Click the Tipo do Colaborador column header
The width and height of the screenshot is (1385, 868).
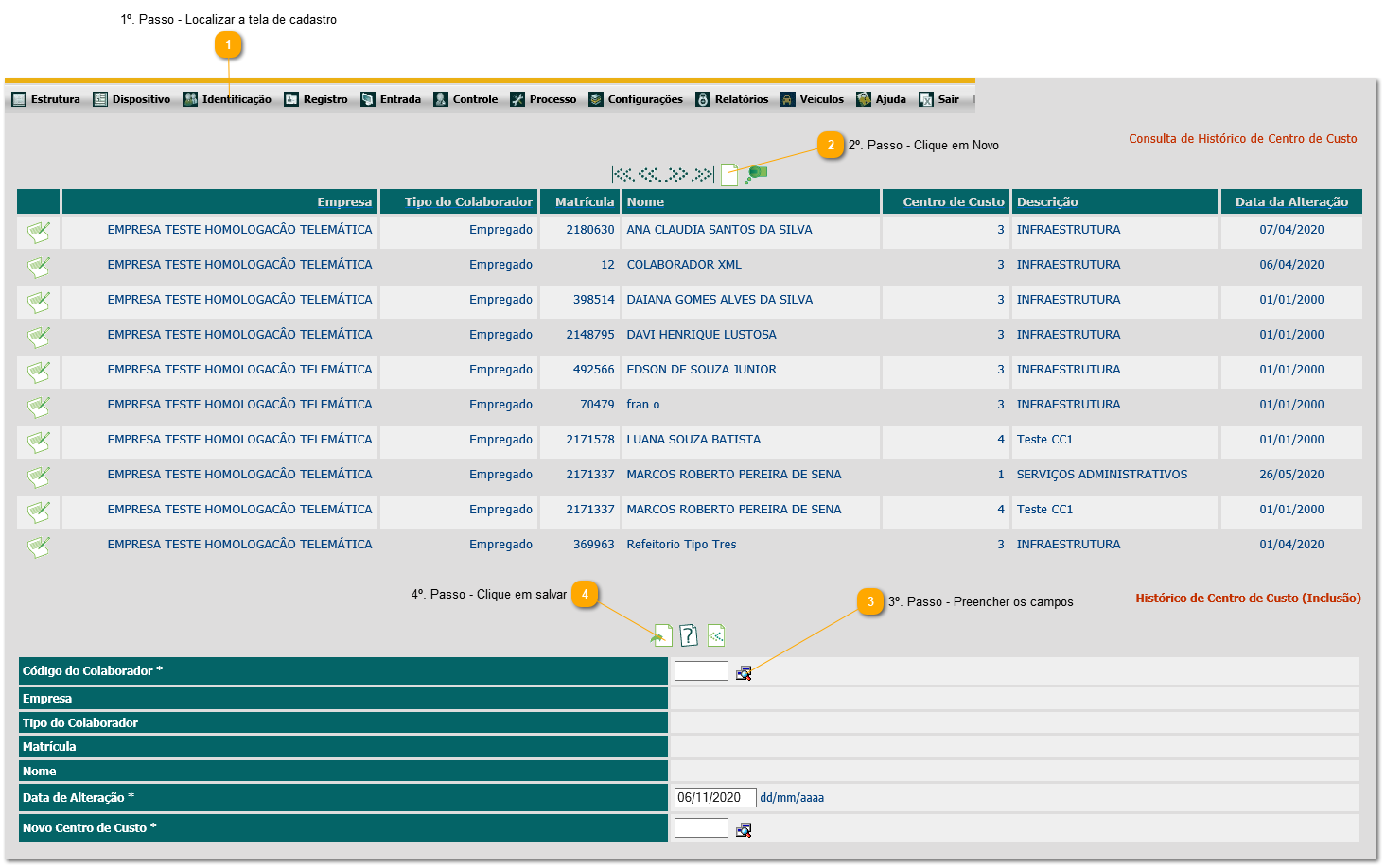point(459,201)
